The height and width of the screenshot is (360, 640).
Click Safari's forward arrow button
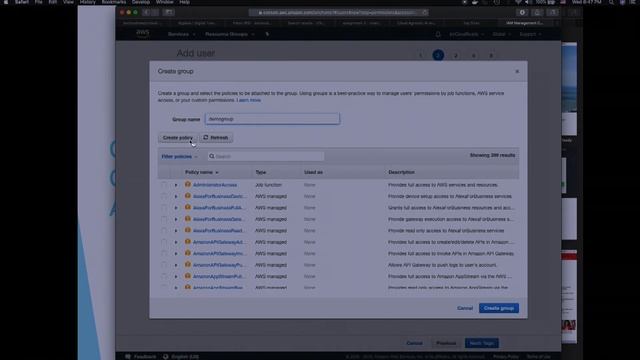click(x=155, y=13)
